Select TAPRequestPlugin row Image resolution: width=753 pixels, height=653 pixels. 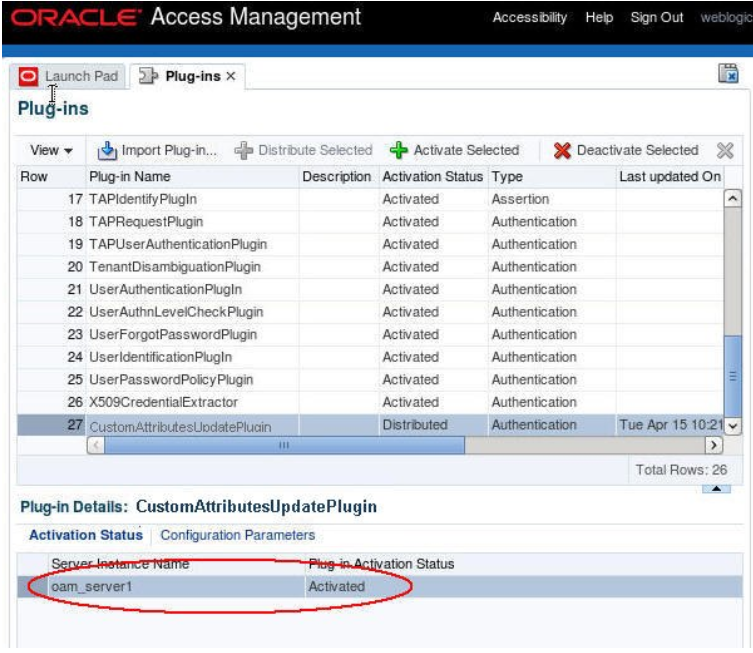point(370,222)
